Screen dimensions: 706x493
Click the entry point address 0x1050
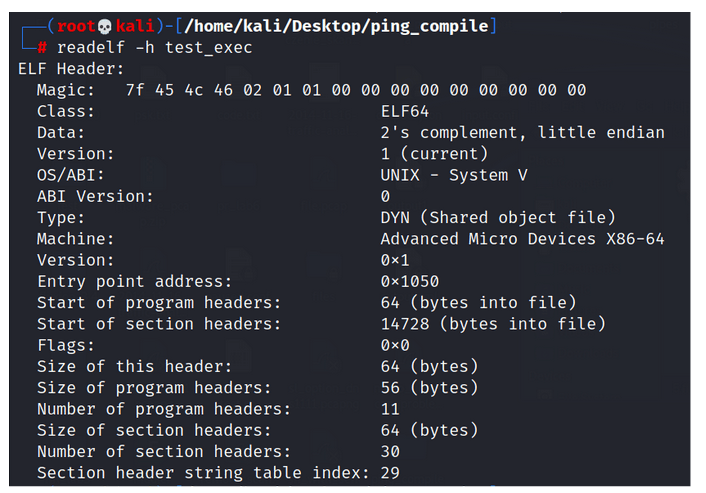pyautogui.click(x=410, y=281)
